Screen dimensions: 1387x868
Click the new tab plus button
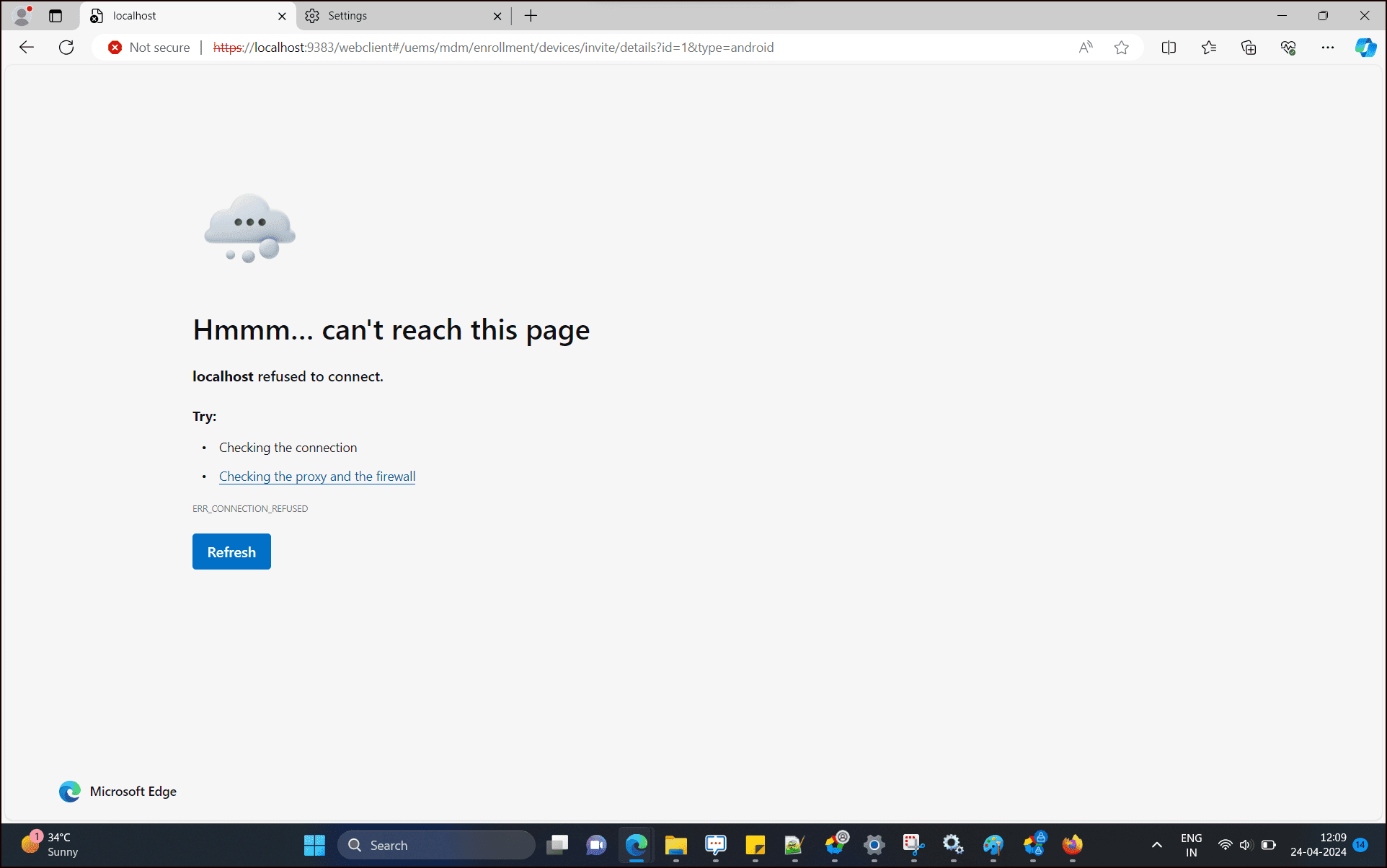click(529, 15)
